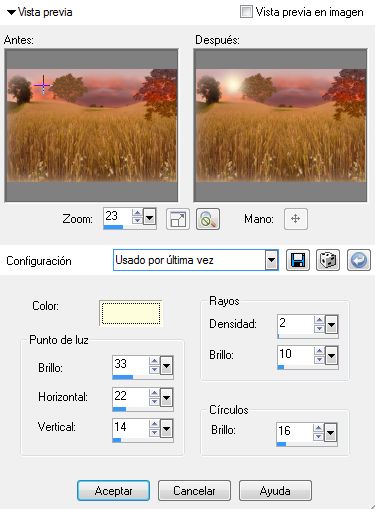Select the Mano pan tool icon

pos(296,219)
